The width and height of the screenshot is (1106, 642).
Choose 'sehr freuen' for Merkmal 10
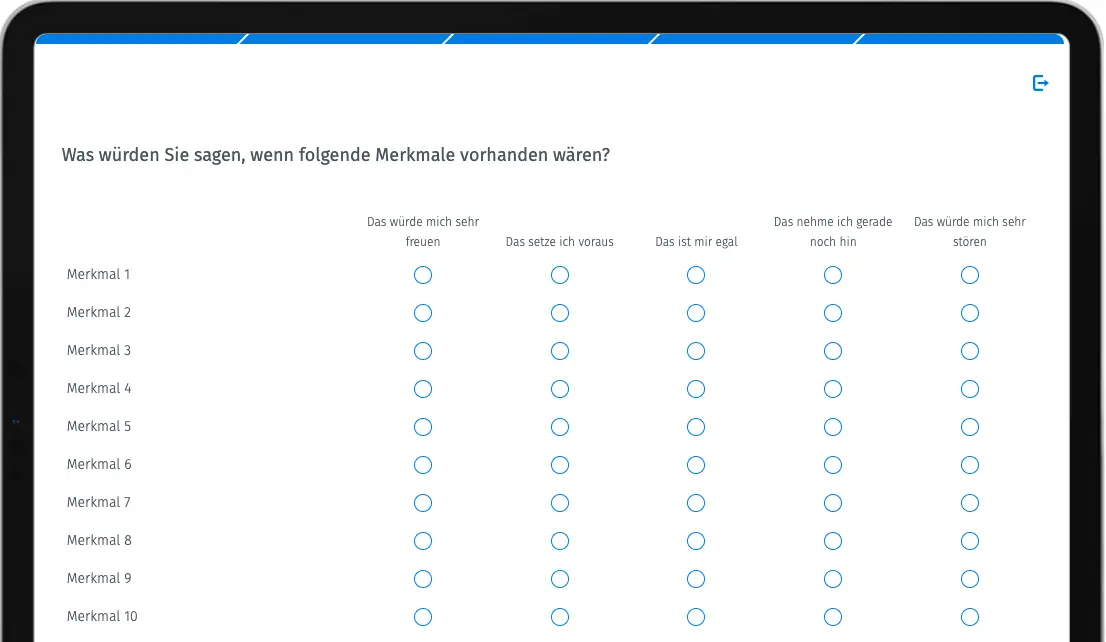pos(423,618)
